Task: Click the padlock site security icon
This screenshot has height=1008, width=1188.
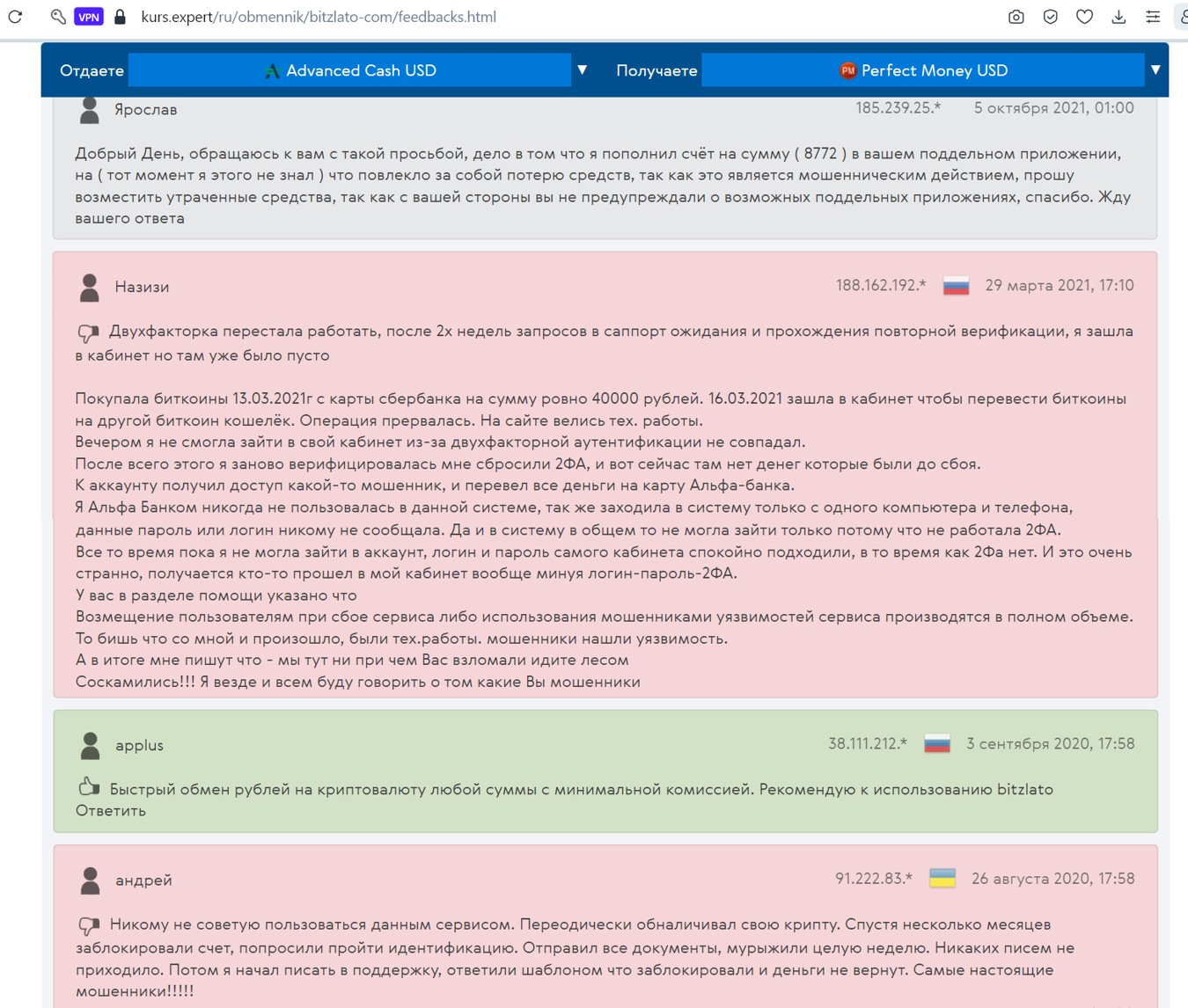Action: coord(121,17)
